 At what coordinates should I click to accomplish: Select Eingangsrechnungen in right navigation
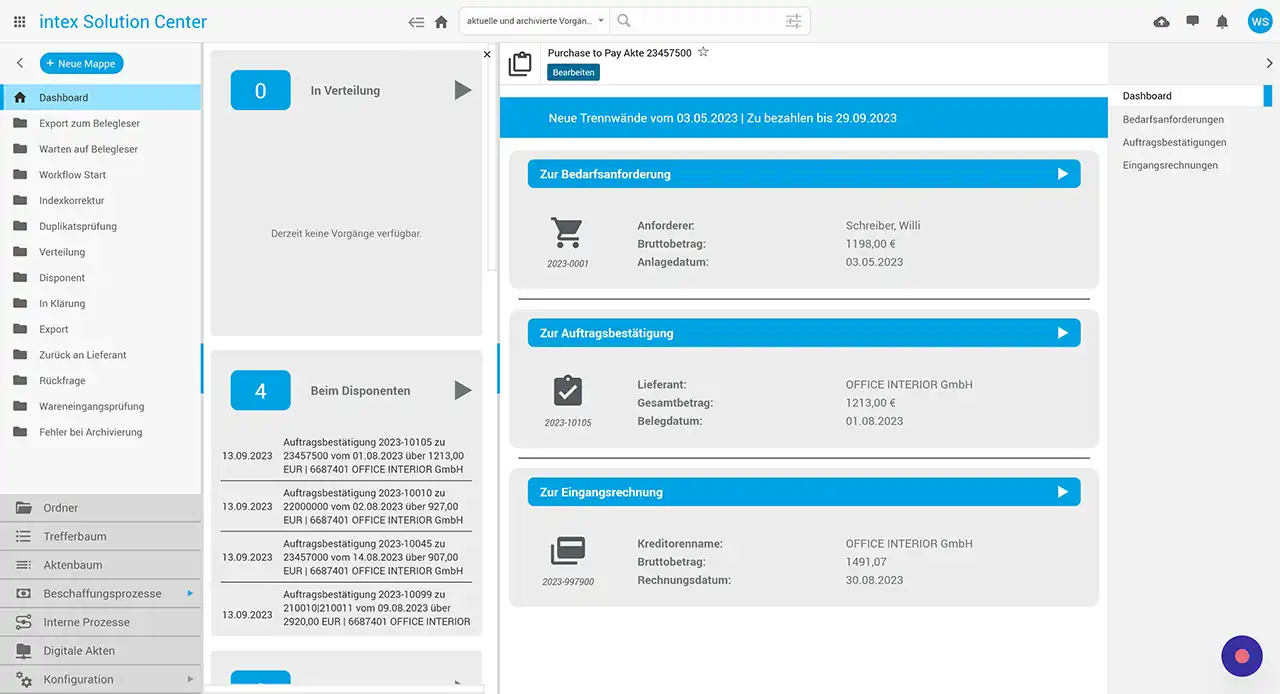(x=1170, y=165)
